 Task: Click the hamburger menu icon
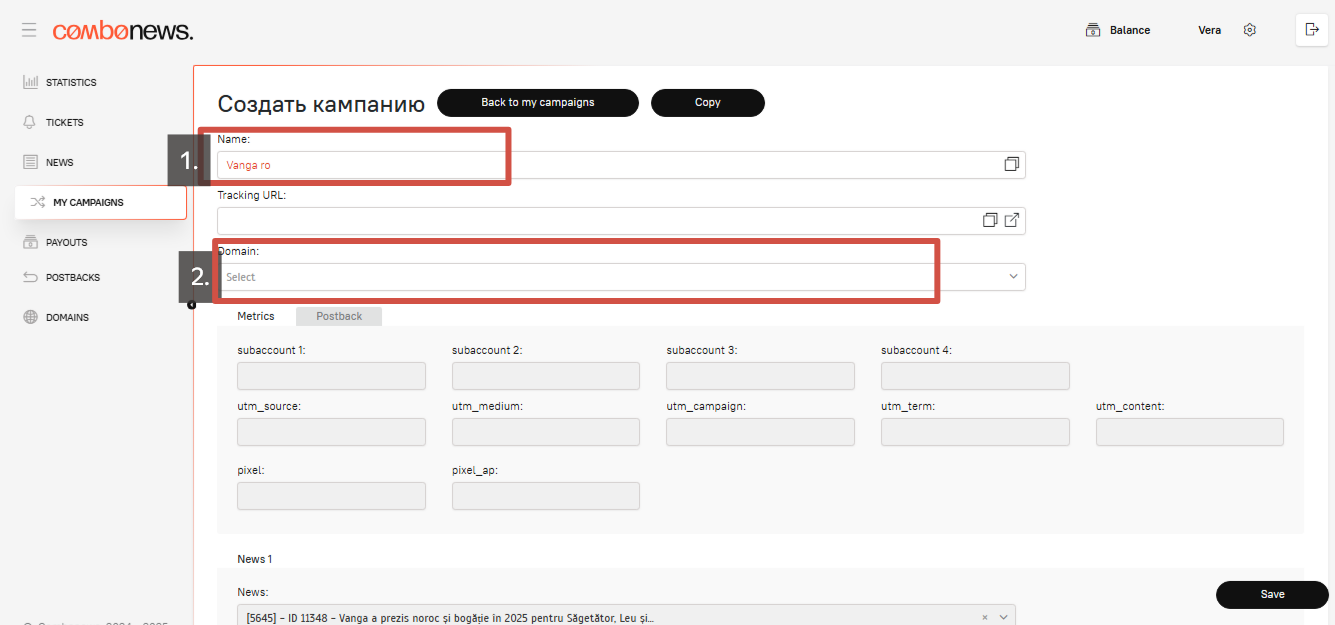(29, 31)
